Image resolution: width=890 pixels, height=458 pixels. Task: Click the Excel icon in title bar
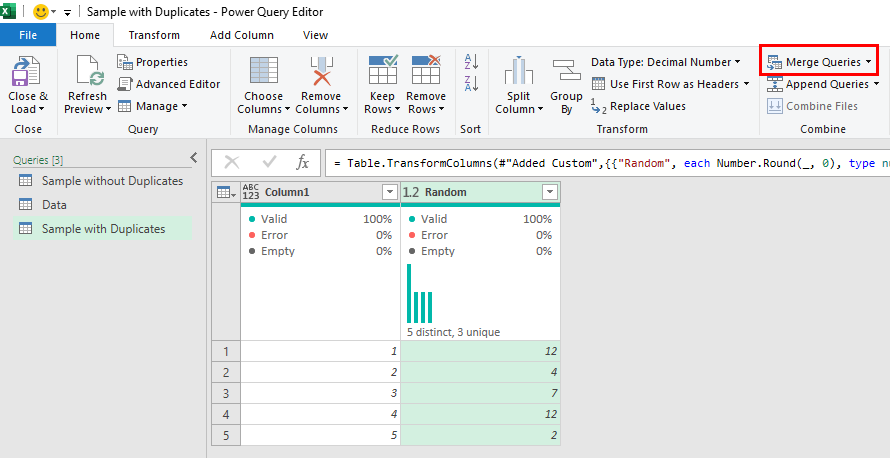pyautogui.click(x=8, y=11)
